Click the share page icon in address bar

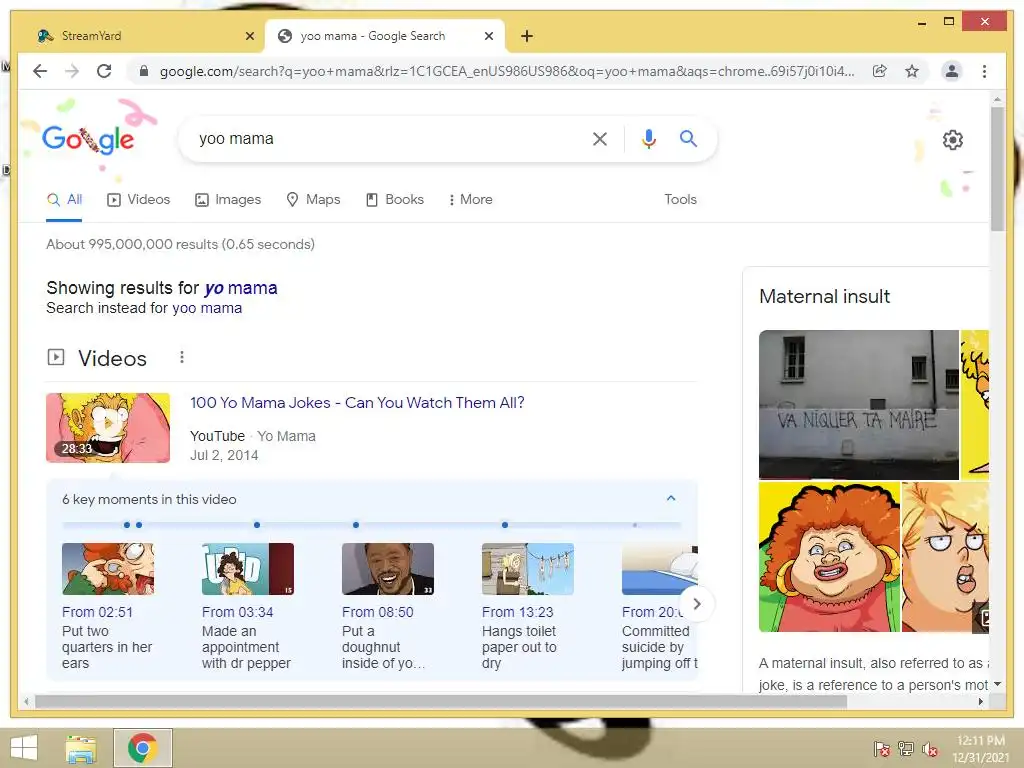880,71
